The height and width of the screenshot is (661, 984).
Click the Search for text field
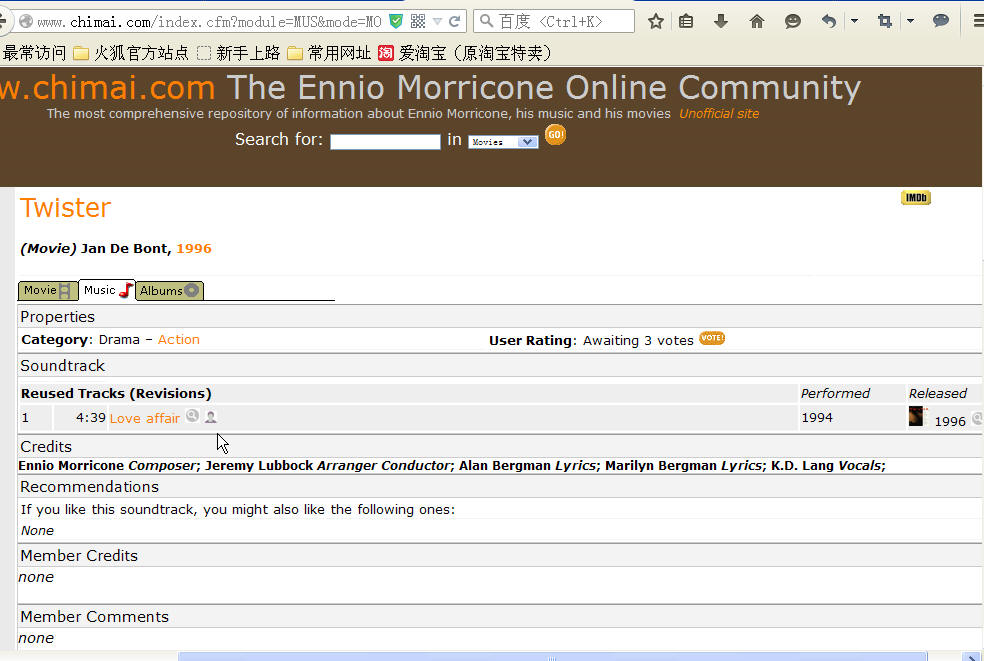[x=385, y=142]
